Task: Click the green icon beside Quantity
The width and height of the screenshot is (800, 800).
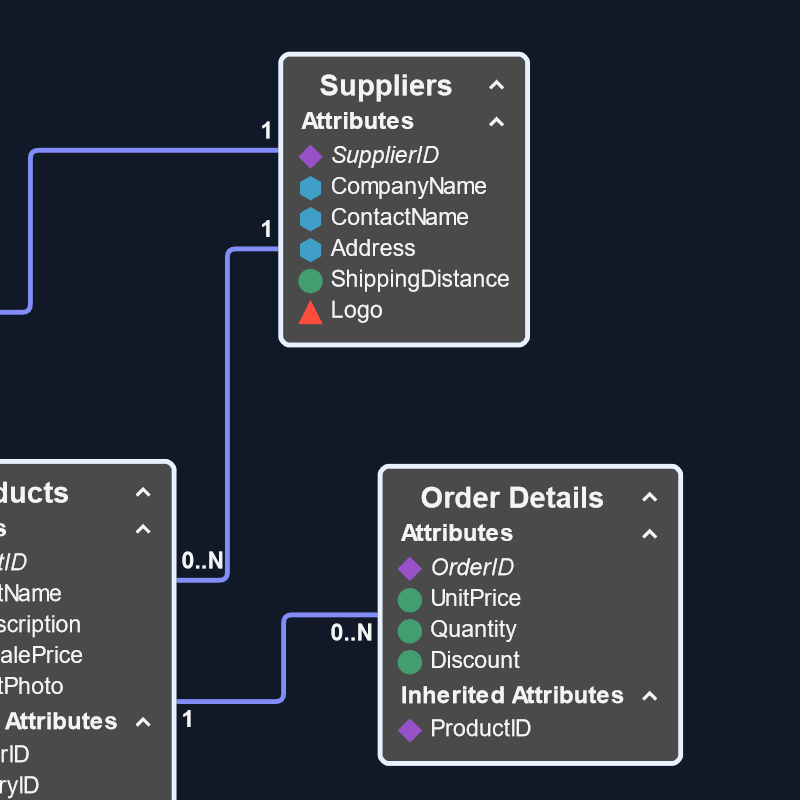Action: coord(408,630)
